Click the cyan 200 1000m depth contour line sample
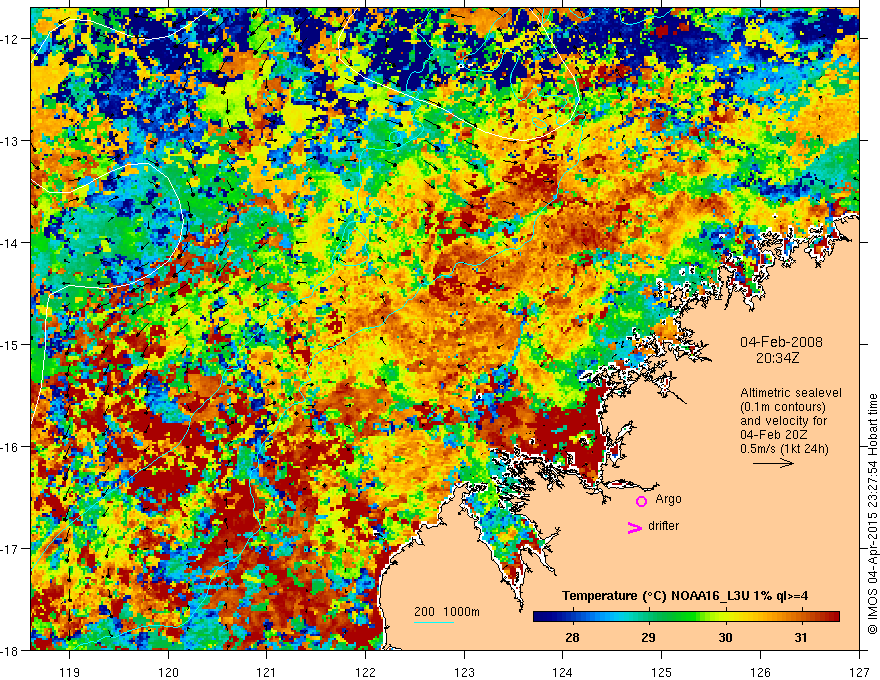Screen dimensions: 880x680 [434, 622]
